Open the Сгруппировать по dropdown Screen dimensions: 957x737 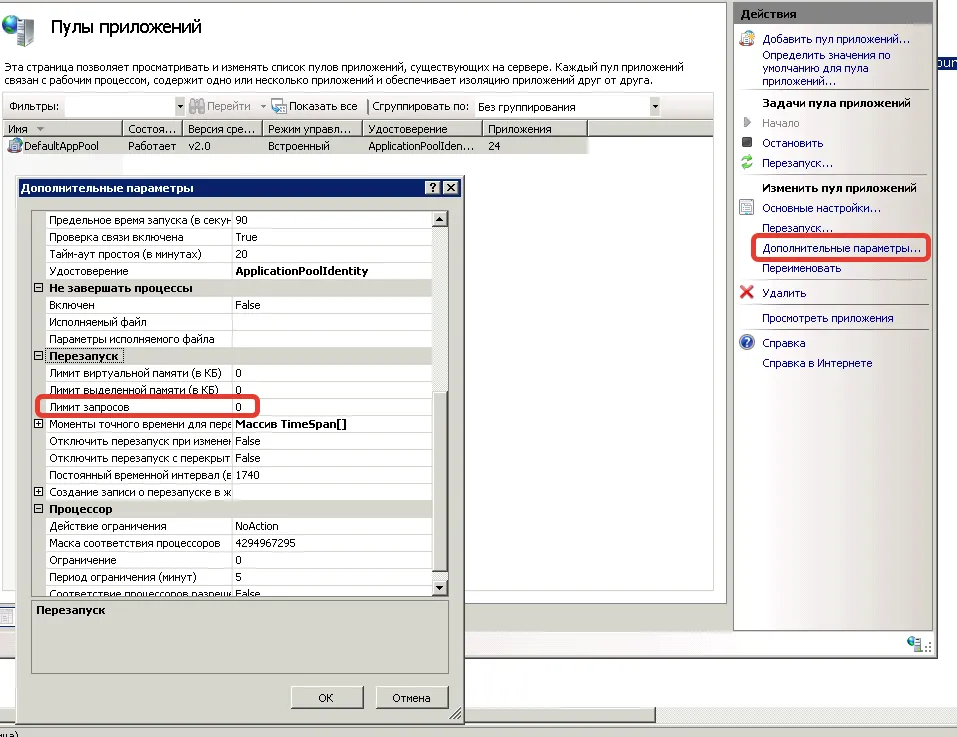pyautogui.click(x=655, y=106)
